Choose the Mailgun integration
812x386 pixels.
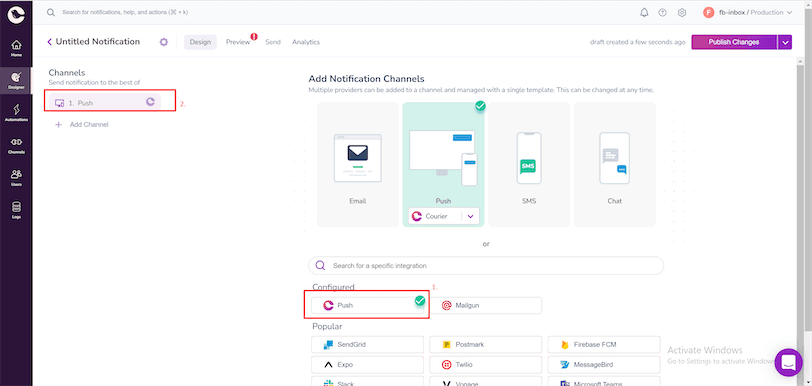pos(486,306)
